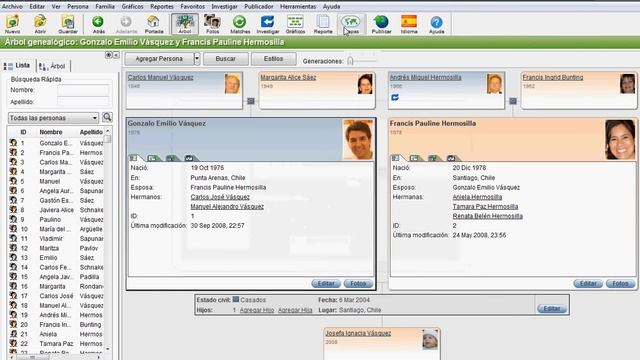Change language with Idioma flag icon
The width and height of the screenshot is (640, 360).
(409, 24)
